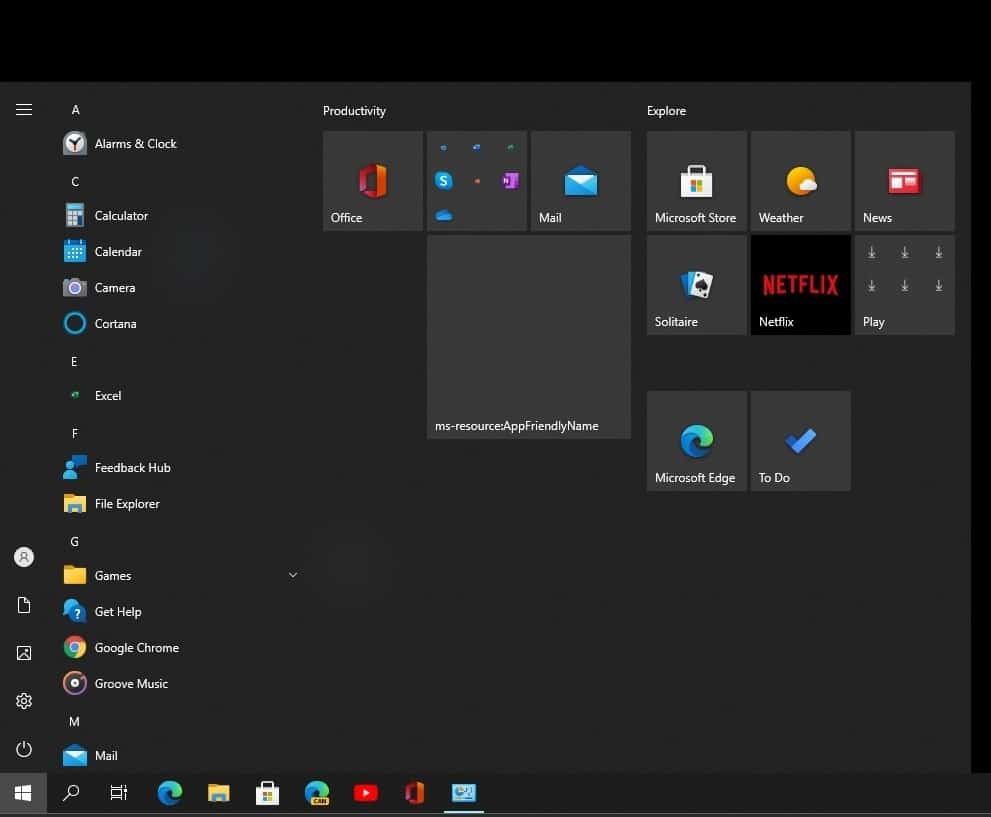Jump using the letter M header
This screenshot has width=991, height=817.
click(x=74, y=721)
